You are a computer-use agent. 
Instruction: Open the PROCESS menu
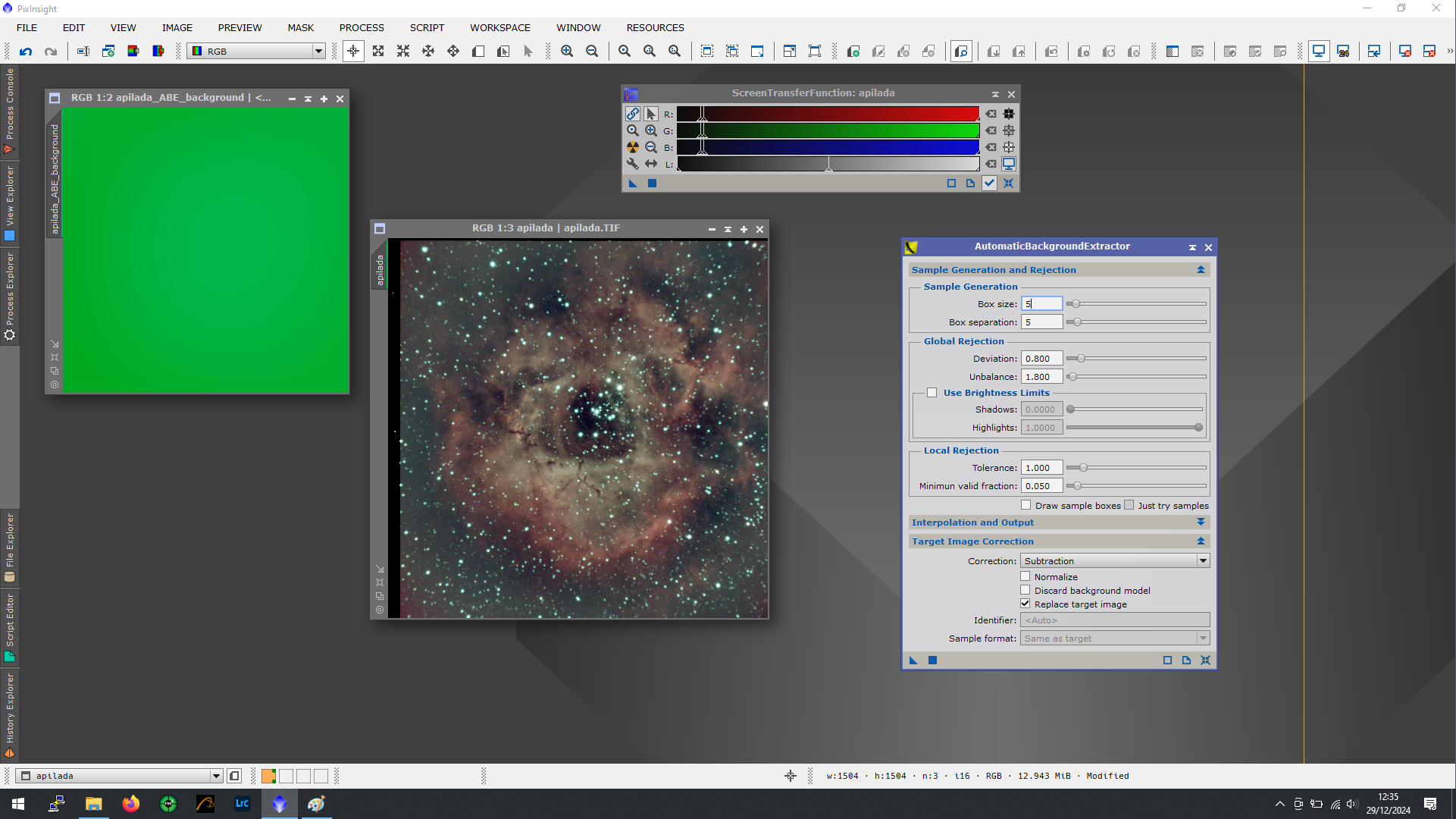click(x=362, y=28)
